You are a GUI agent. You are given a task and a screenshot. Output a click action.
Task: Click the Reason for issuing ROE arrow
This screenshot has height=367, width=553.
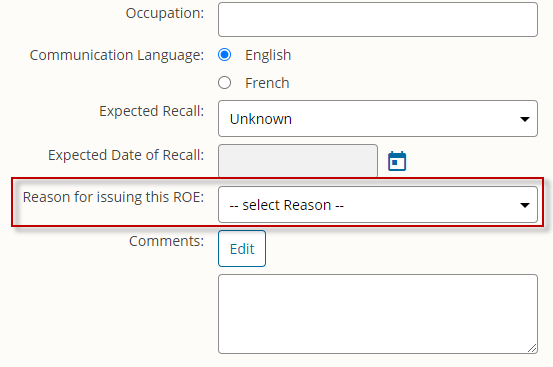click(525, 205)
